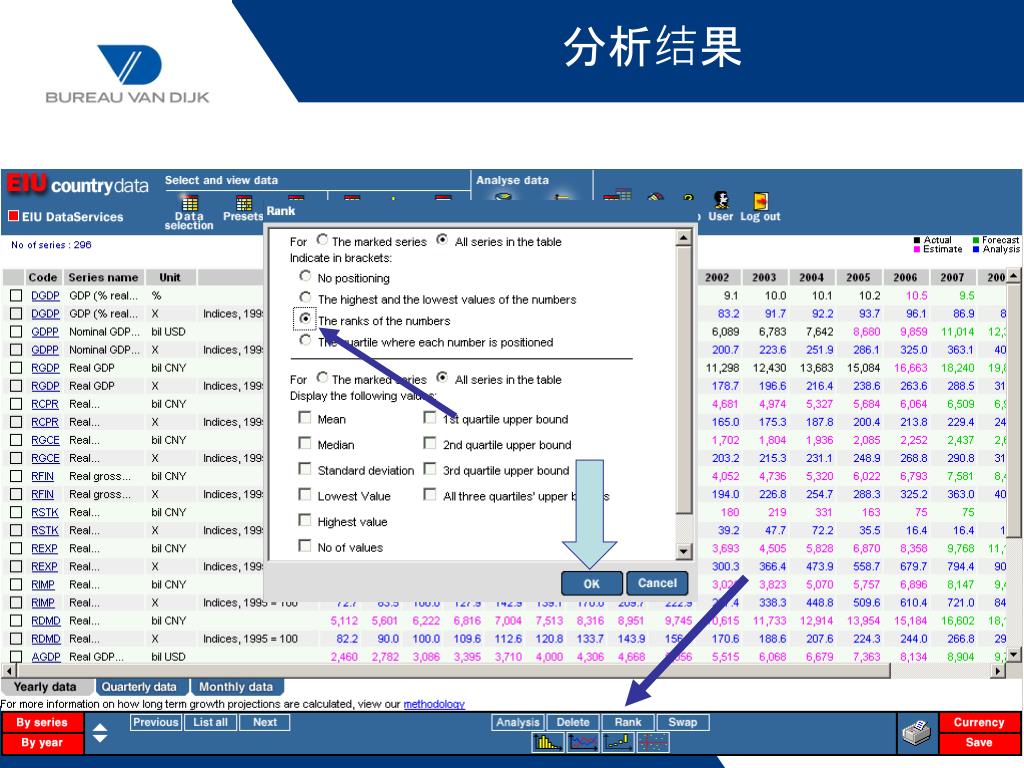Switch to the Monthly data tab

click(236, 687)
